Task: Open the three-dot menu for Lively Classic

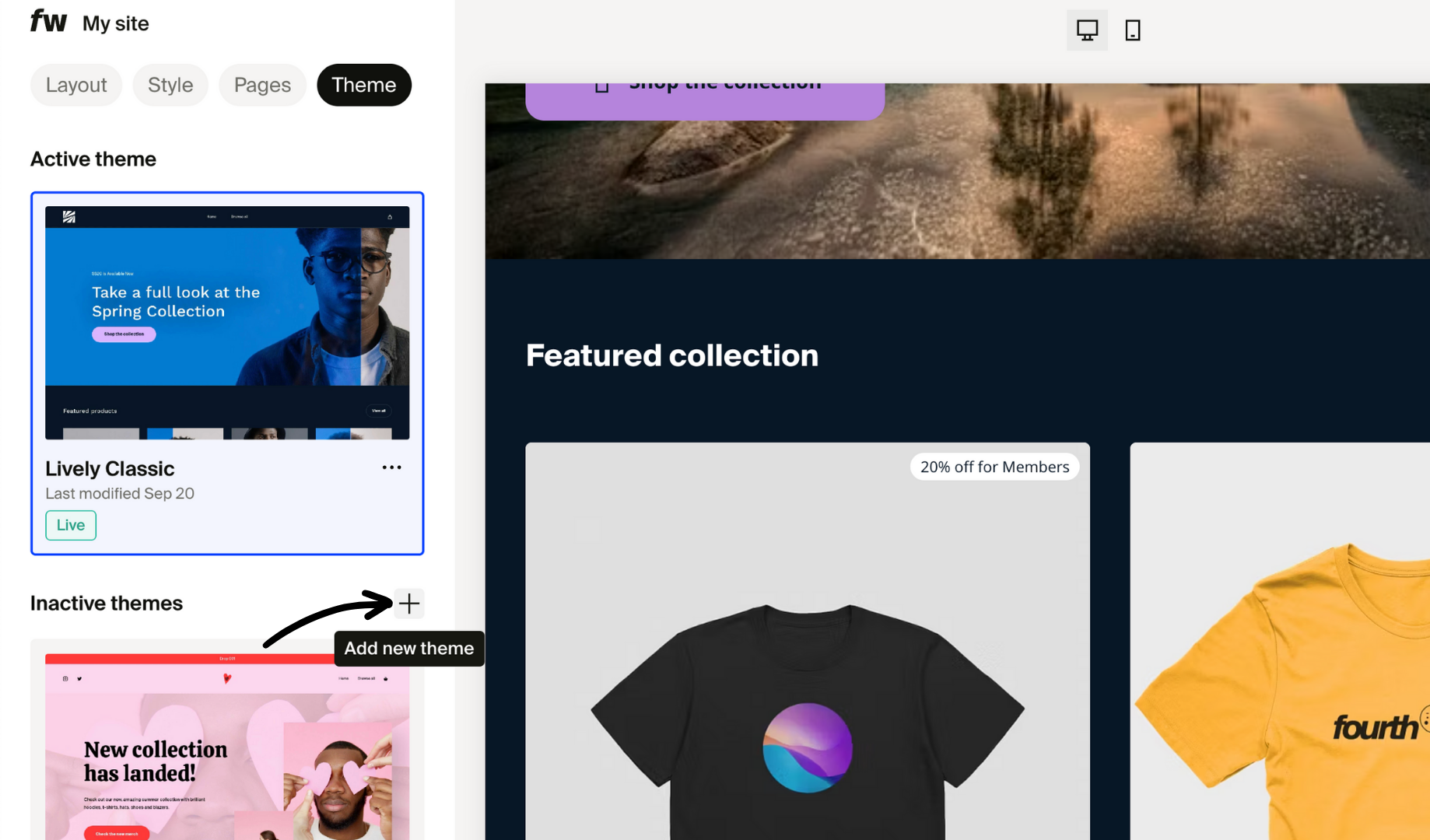Action: [391, 467]
